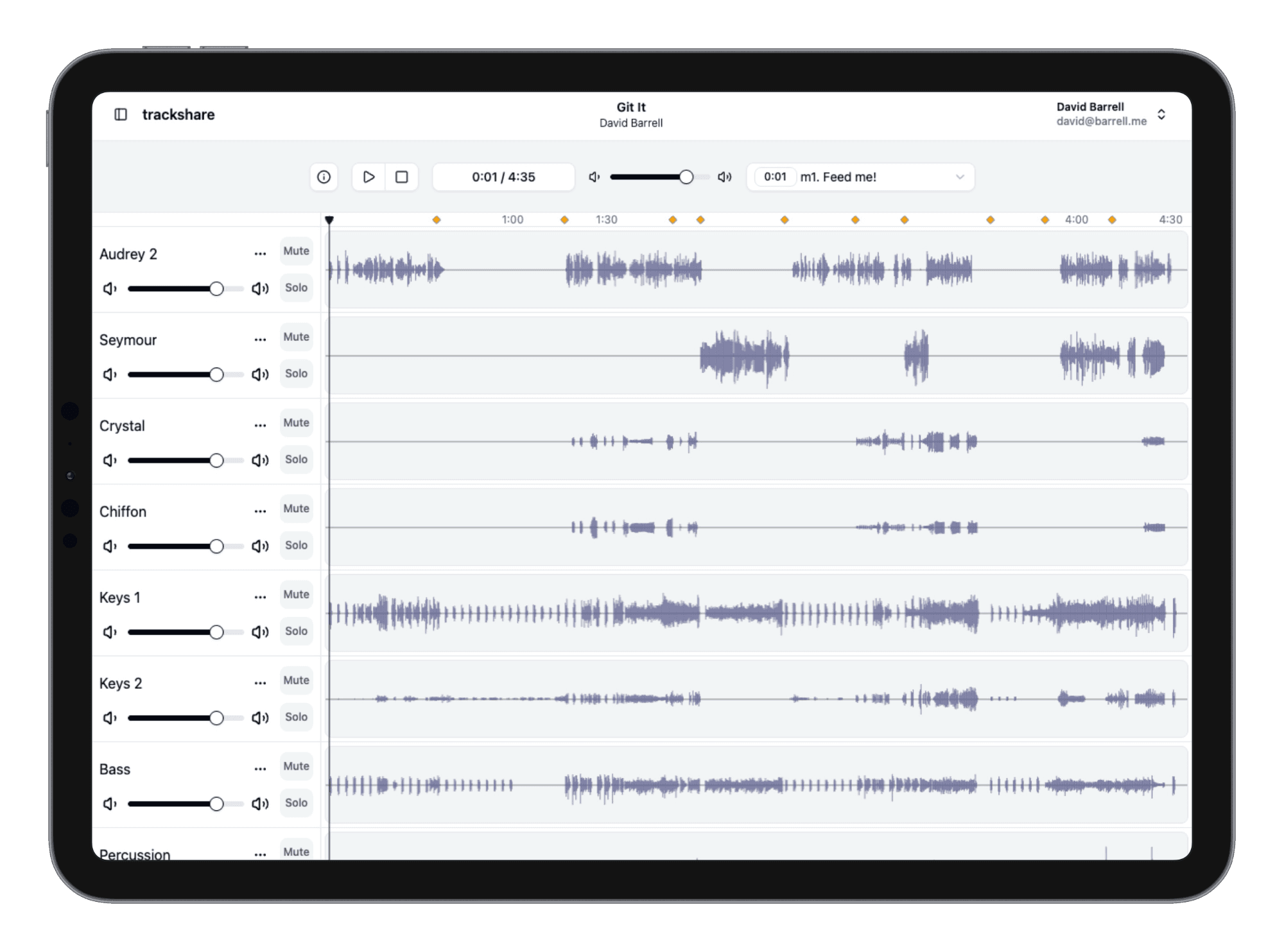Click the trackshare title in the header
The image size is (1284, 952).
[178, 114]
